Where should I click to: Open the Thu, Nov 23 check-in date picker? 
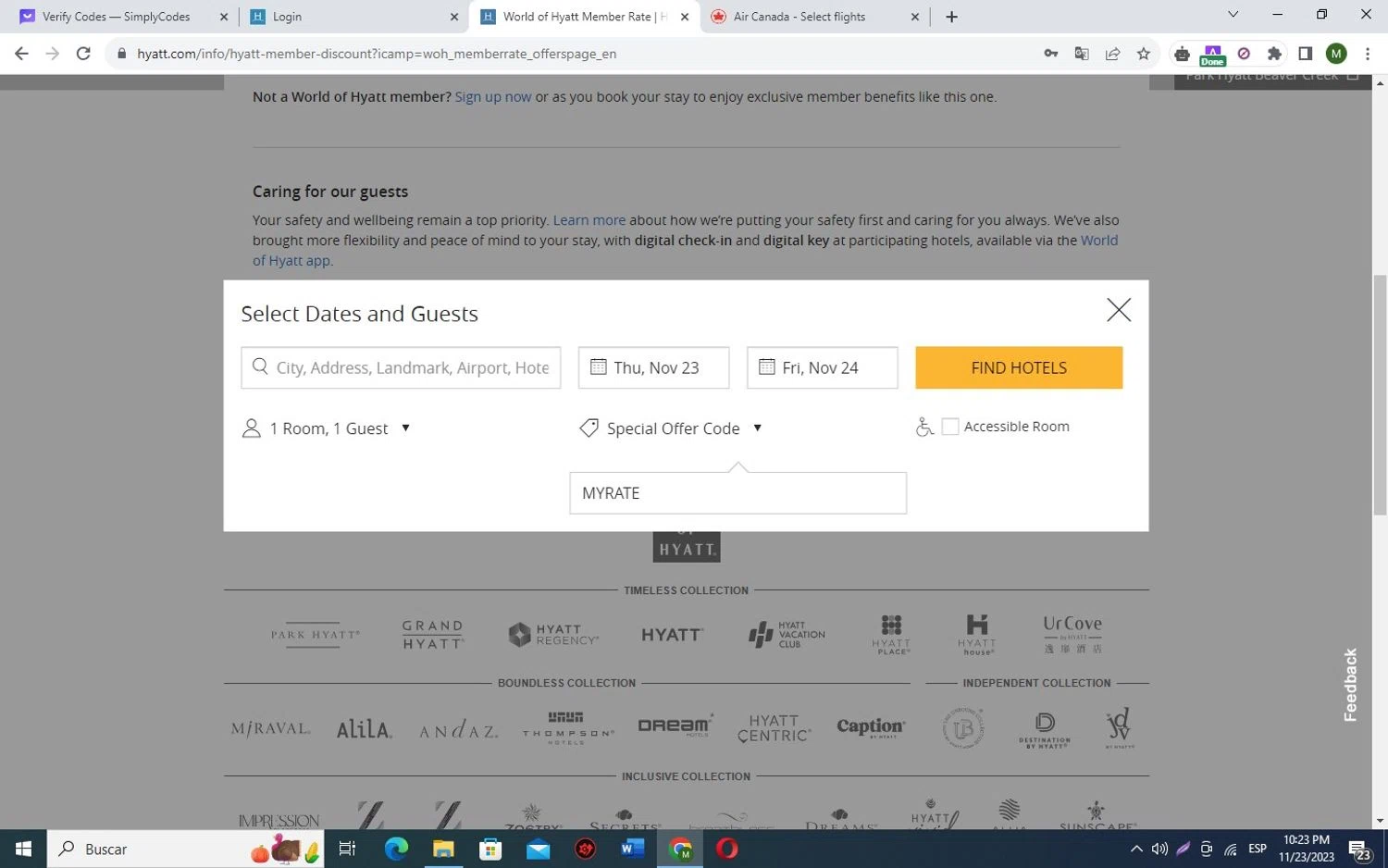tap(653, 367)
